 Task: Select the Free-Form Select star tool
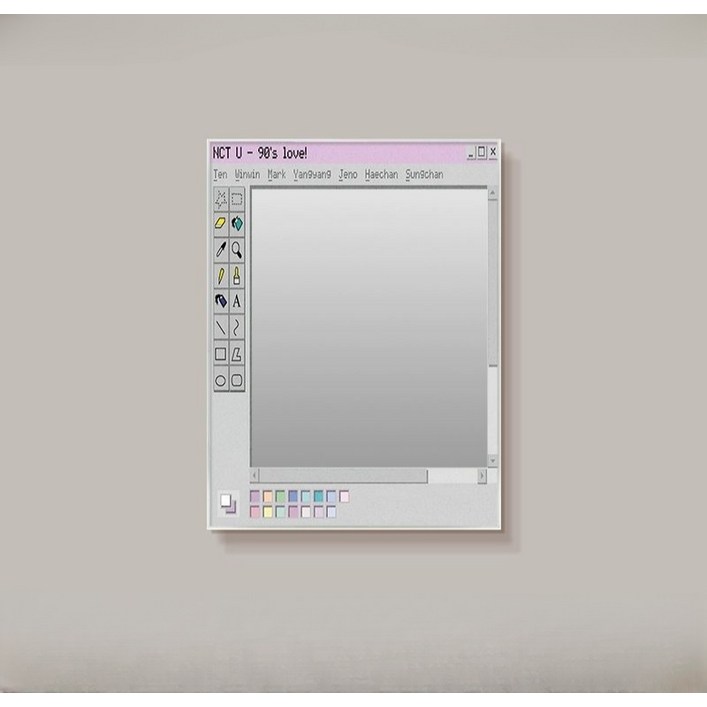pyautogui.click(x=221, y=198)
